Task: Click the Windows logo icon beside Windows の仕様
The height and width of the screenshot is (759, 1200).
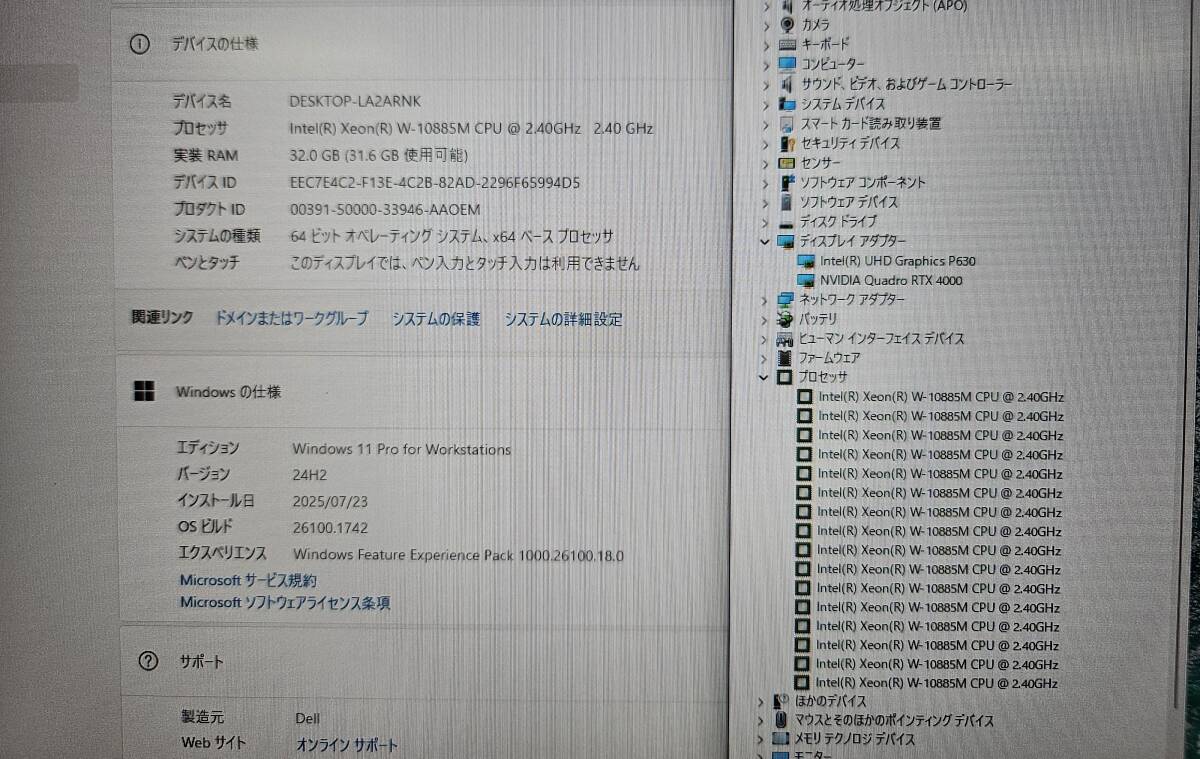Action: coord(144,391)
